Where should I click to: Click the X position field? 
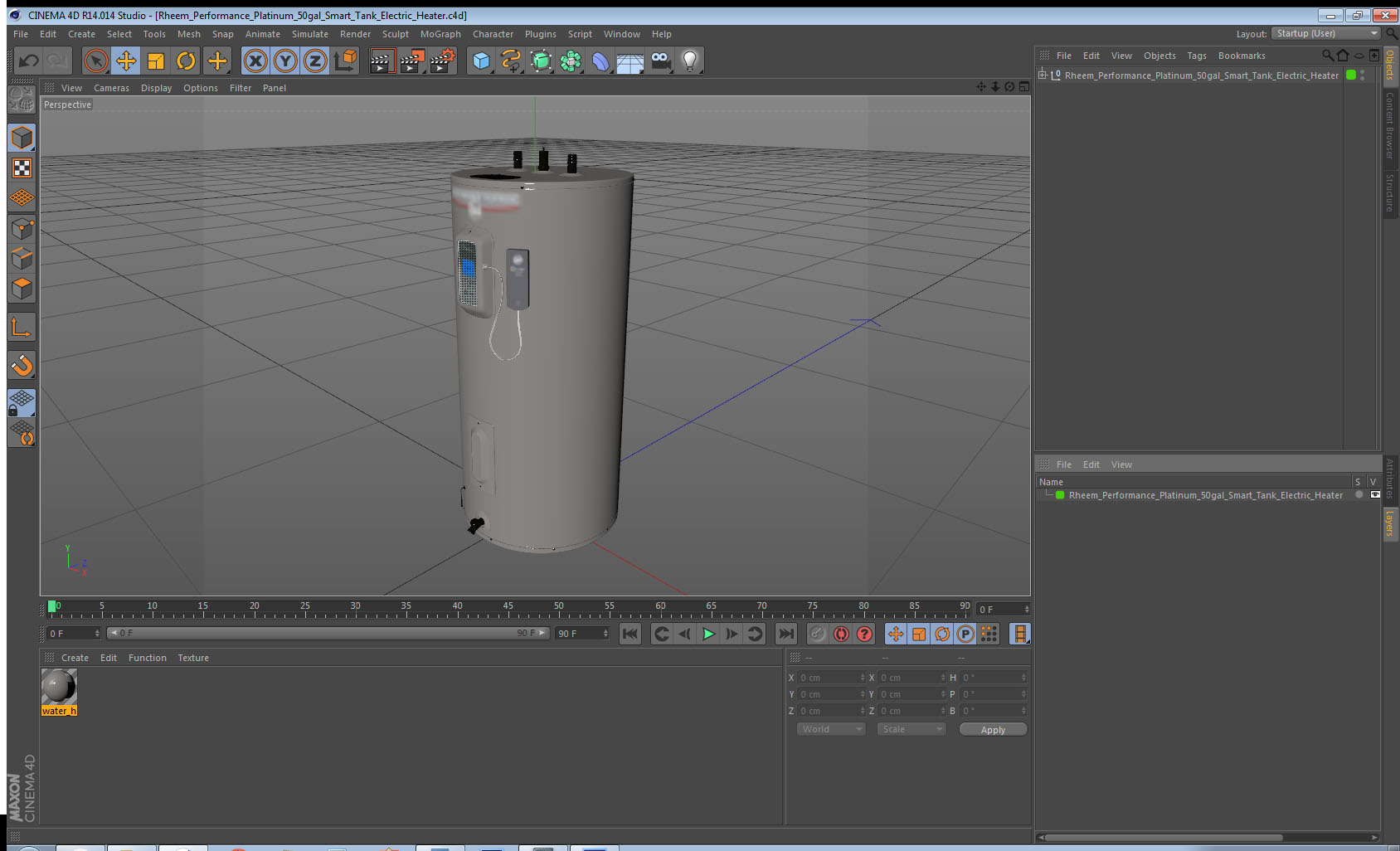[x=831, y=678]
